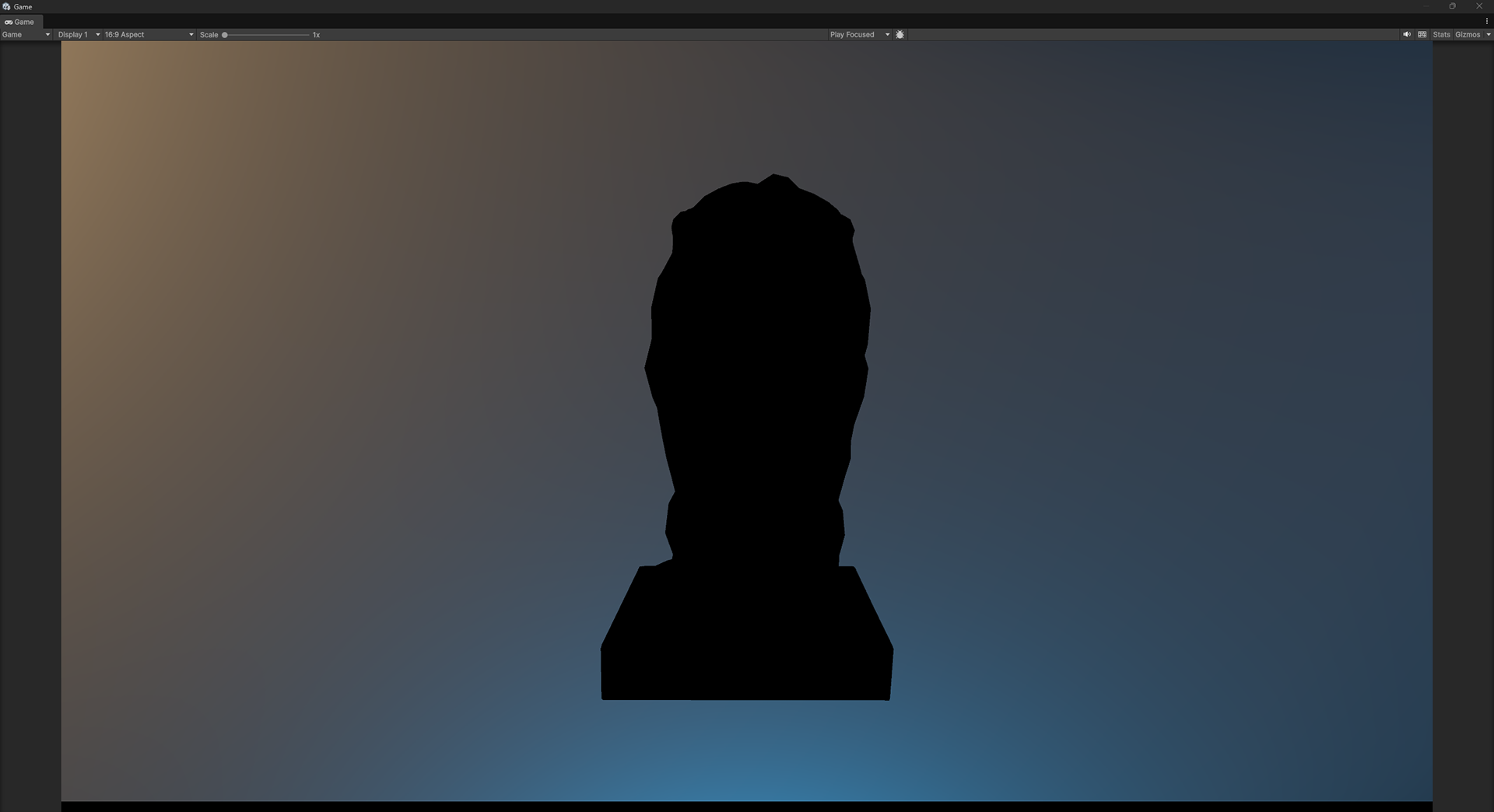The image size is (1494, 812).
Task: Click the bug icon next to Play Focused
Action: coord(900,34)
